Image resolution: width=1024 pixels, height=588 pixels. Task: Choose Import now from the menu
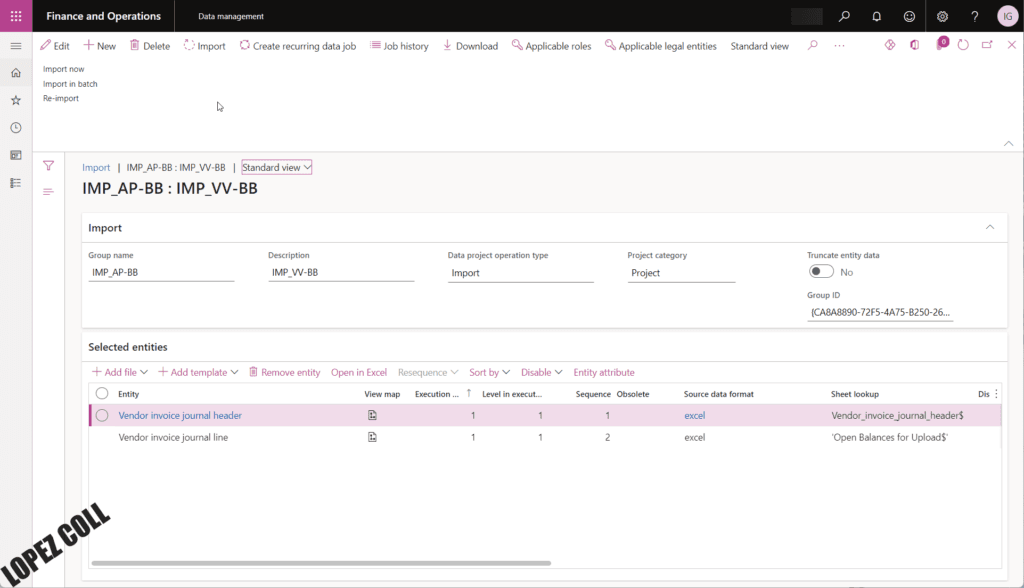[63, 69]
